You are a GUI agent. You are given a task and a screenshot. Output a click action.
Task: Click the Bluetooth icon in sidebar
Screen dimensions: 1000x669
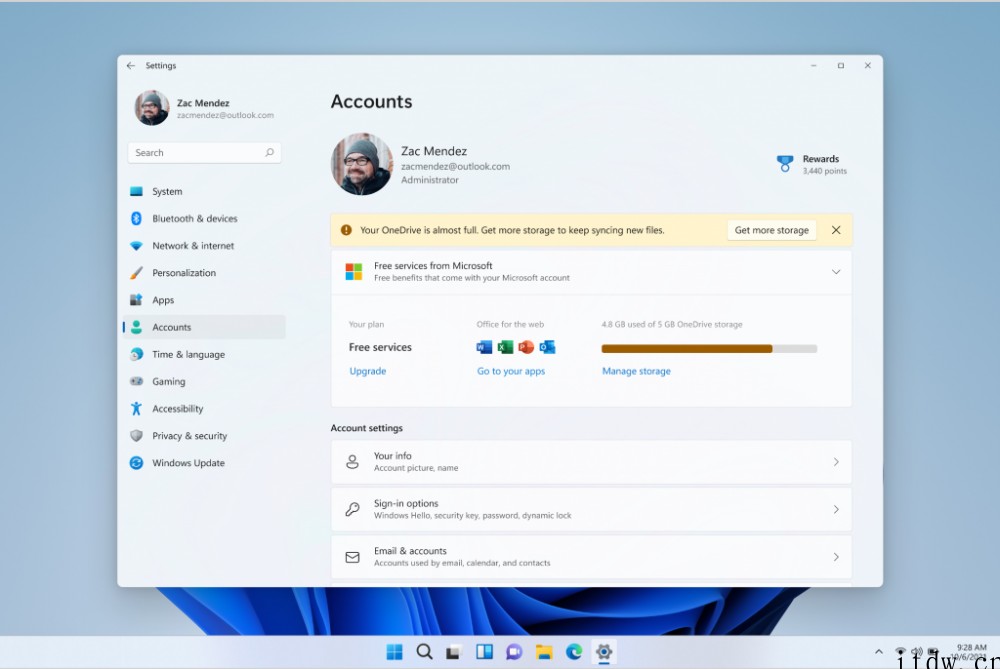[x=136, y=218]
